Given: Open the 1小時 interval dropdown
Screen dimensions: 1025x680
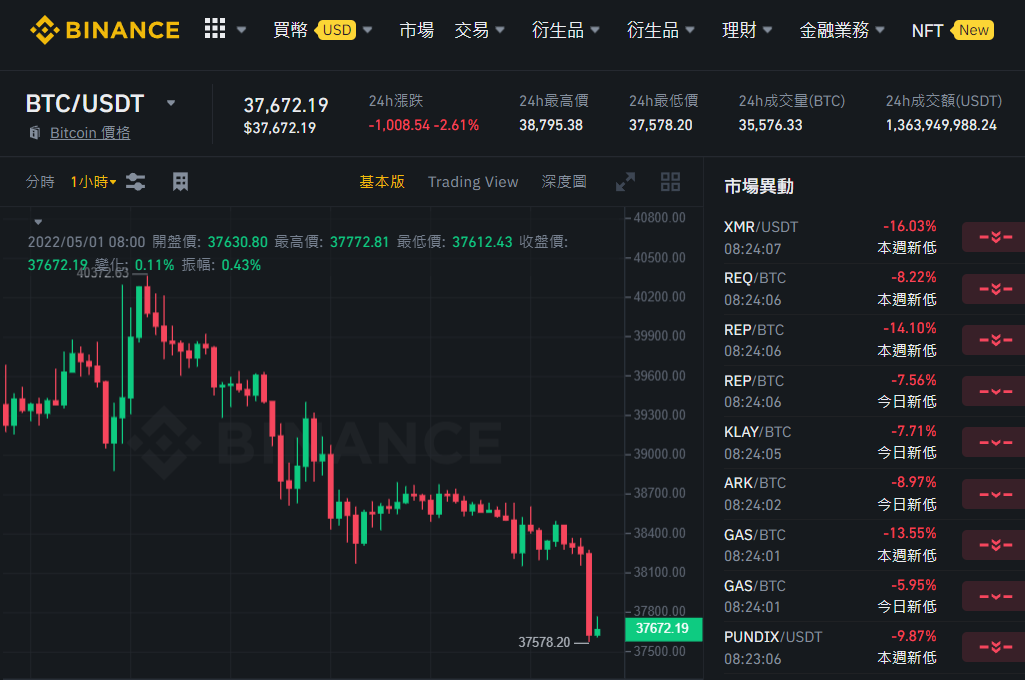Looking at the screenshot, I should point(93,182).
